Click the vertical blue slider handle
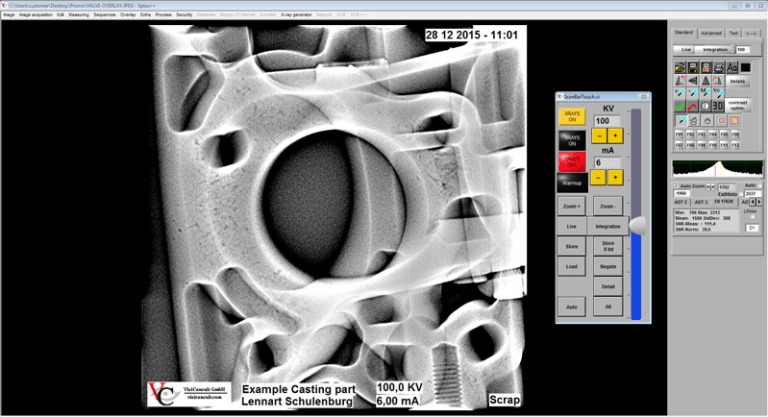 click(x=635, y=226)
